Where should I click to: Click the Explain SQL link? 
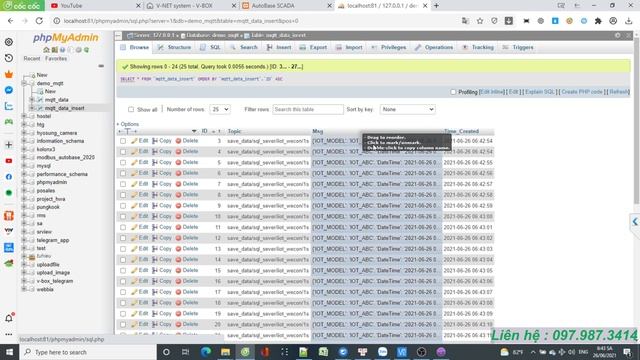(540, 92)
